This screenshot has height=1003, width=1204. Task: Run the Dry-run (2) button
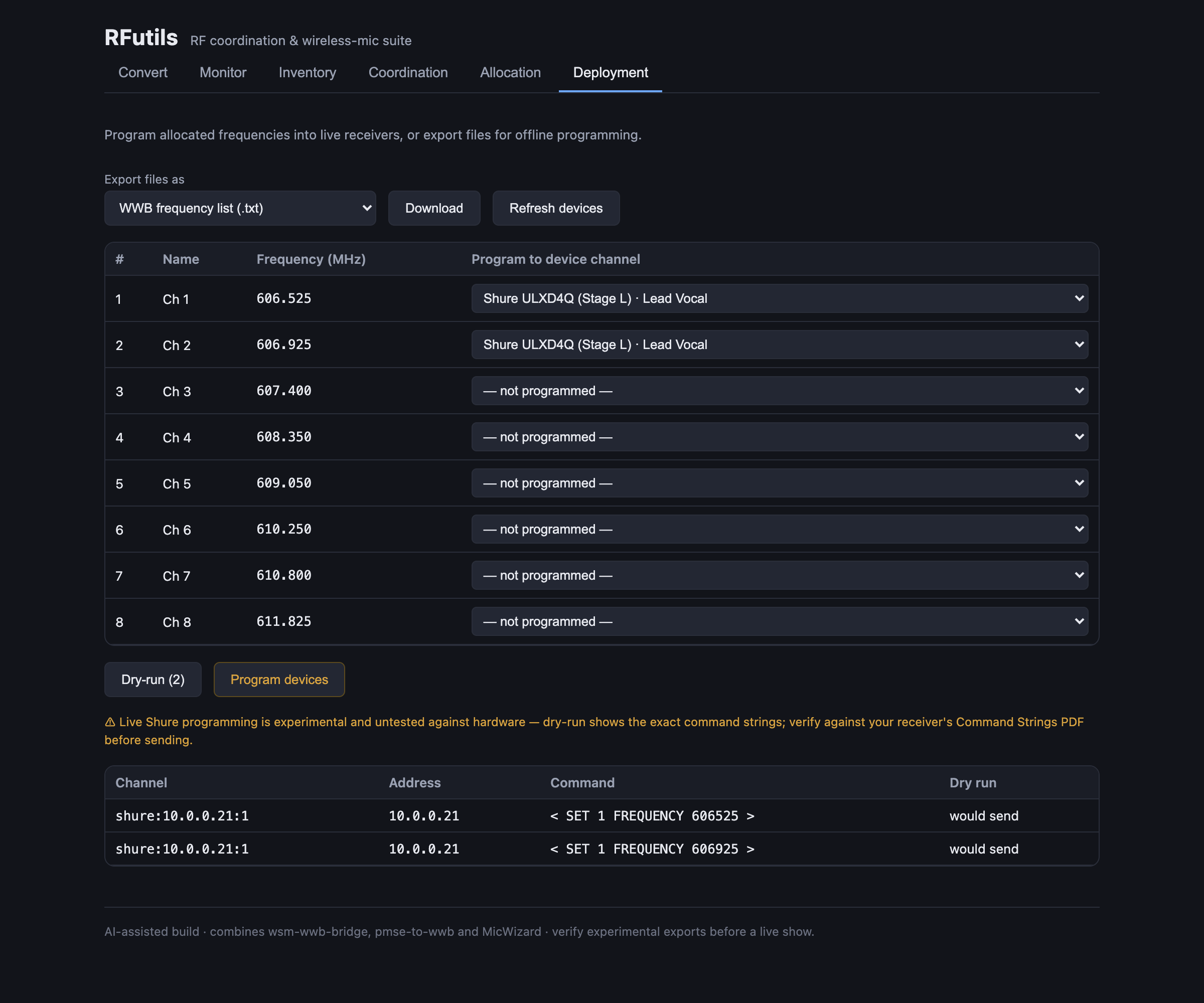[x=153, y=680]
